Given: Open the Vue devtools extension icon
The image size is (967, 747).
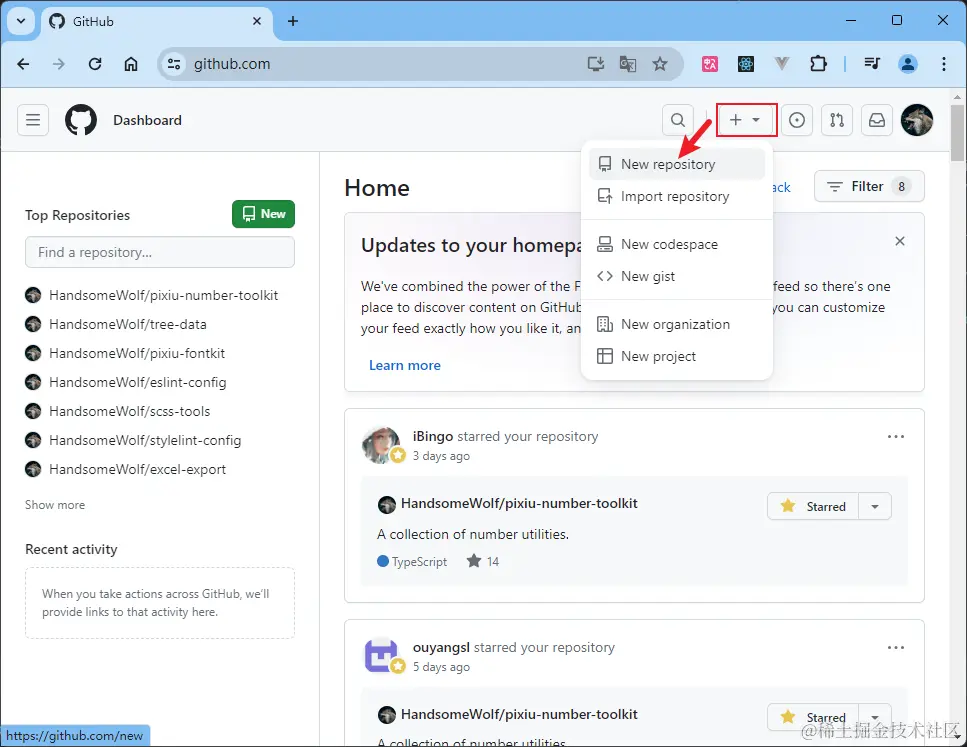Looking at the screenshot, I should [x=781, y=64].
